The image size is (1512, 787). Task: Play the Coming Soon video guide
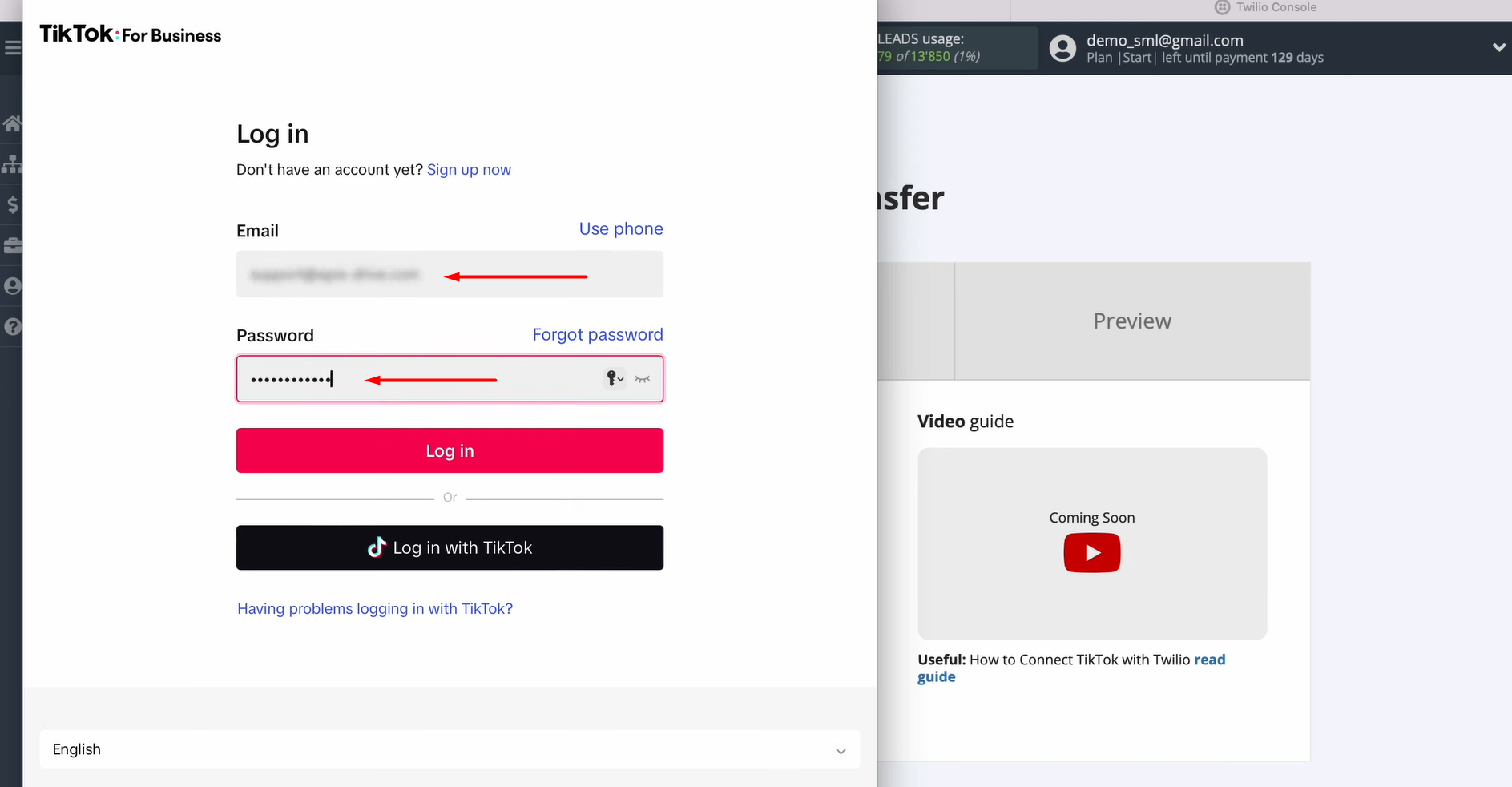point(1091,553)
